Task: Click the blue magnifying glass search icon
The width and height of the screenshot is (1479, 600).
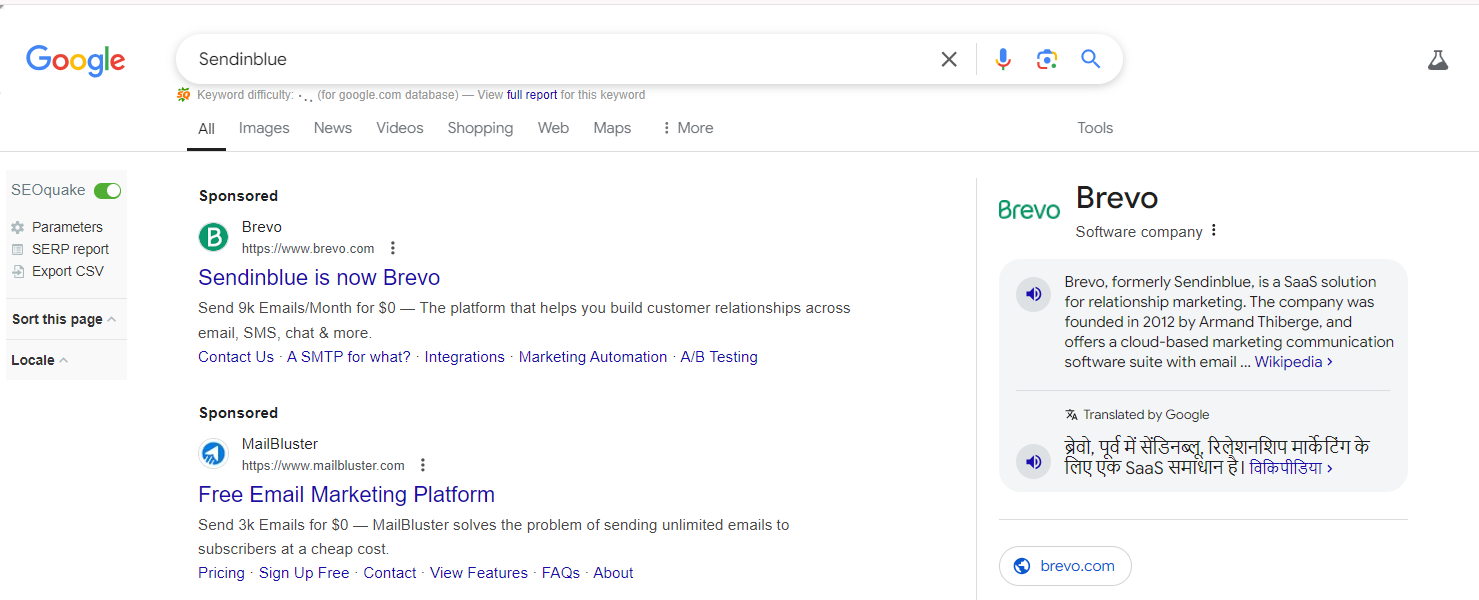Action: pyautogui.click(x=1090, y=60)
